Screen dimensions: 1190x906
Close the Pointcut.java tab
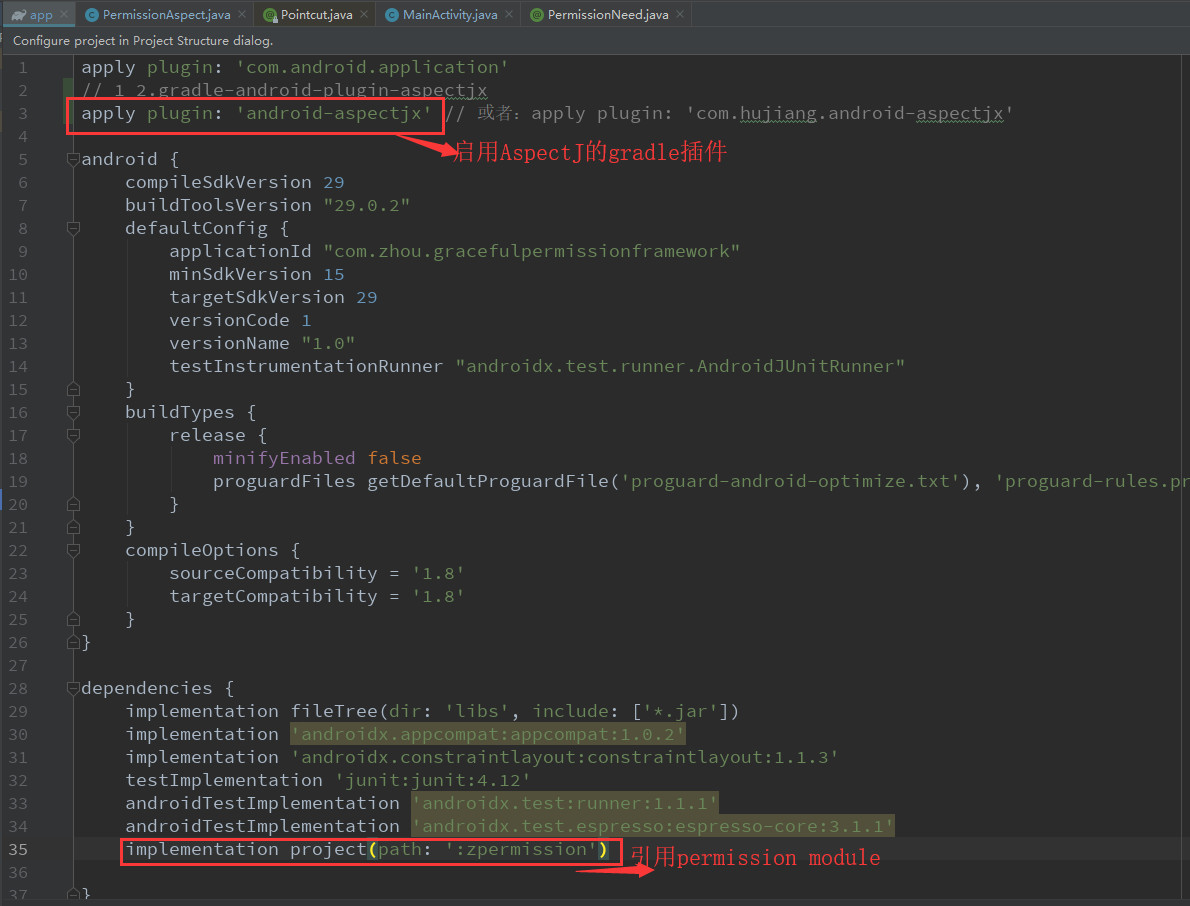[x=364, y=14]
